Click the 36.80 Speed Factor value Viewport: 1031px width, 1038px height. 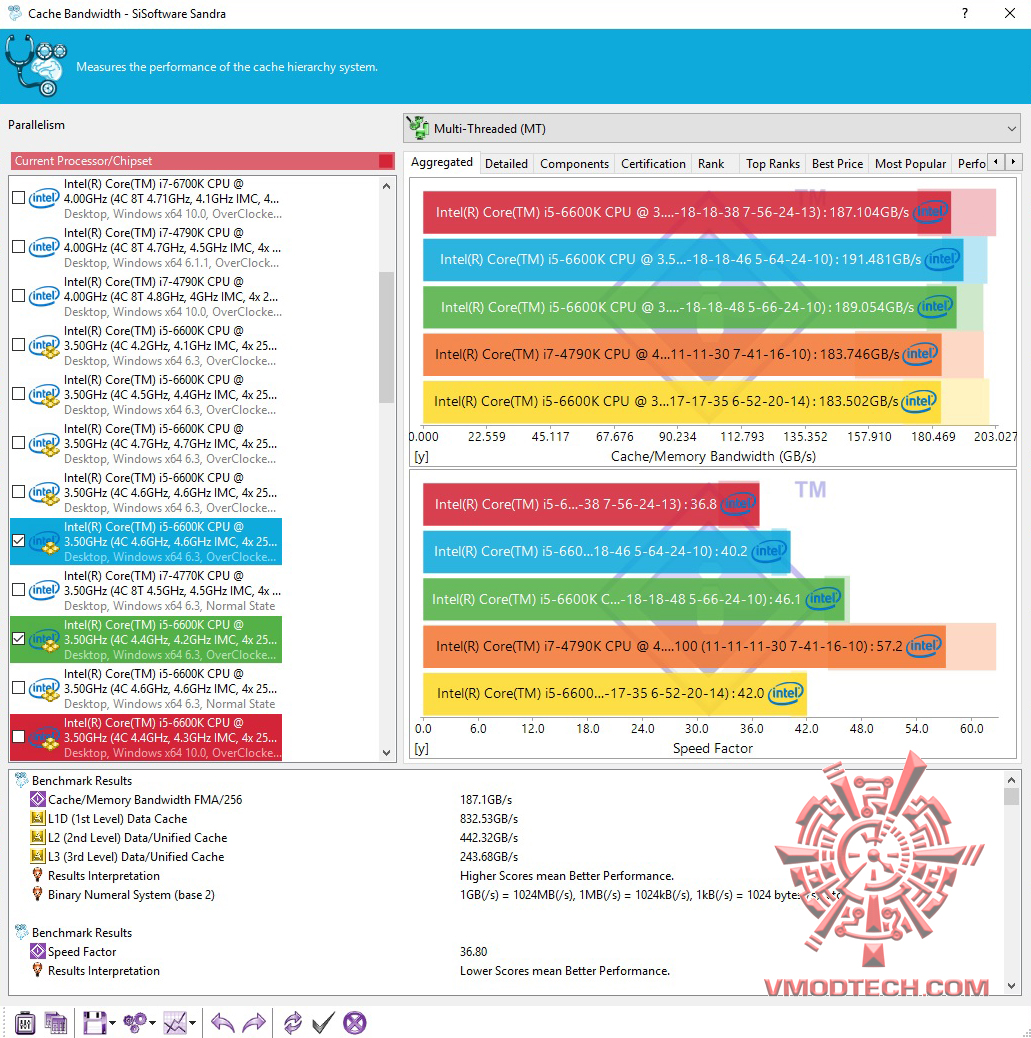[x=473, y=951]
